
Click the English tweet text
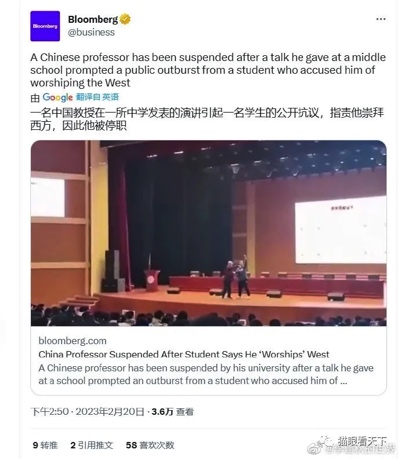point(208,70)
